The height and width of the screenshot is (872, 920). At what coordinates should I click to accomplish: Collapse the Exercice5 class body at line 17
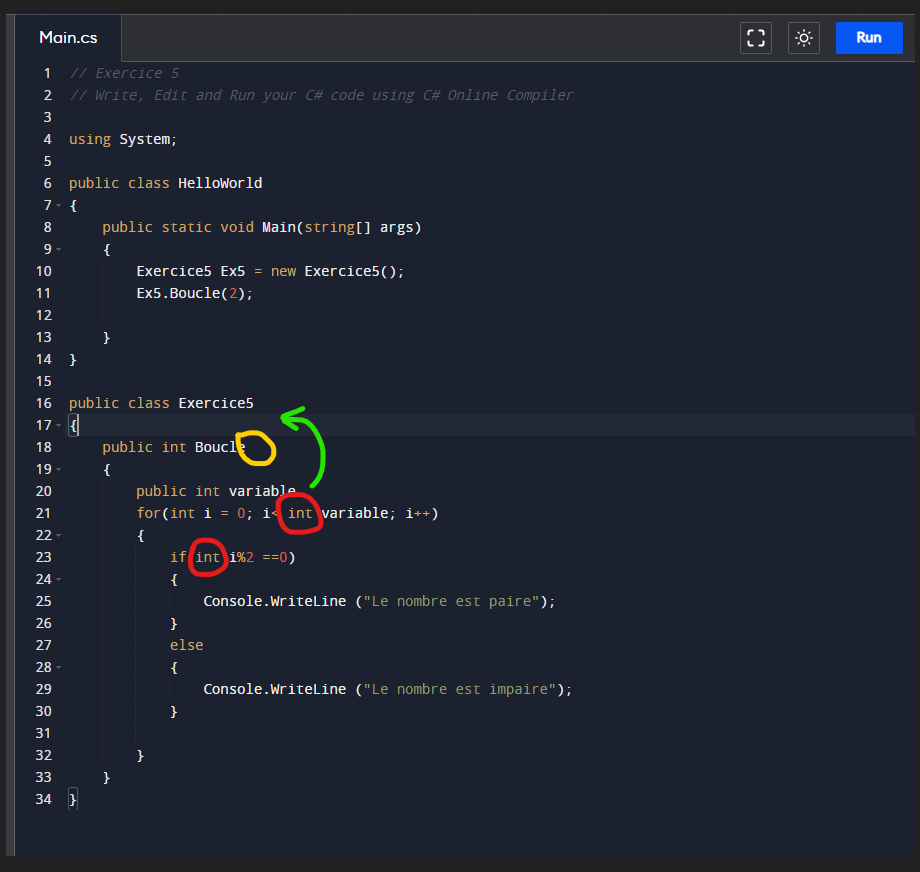[59, 425]
